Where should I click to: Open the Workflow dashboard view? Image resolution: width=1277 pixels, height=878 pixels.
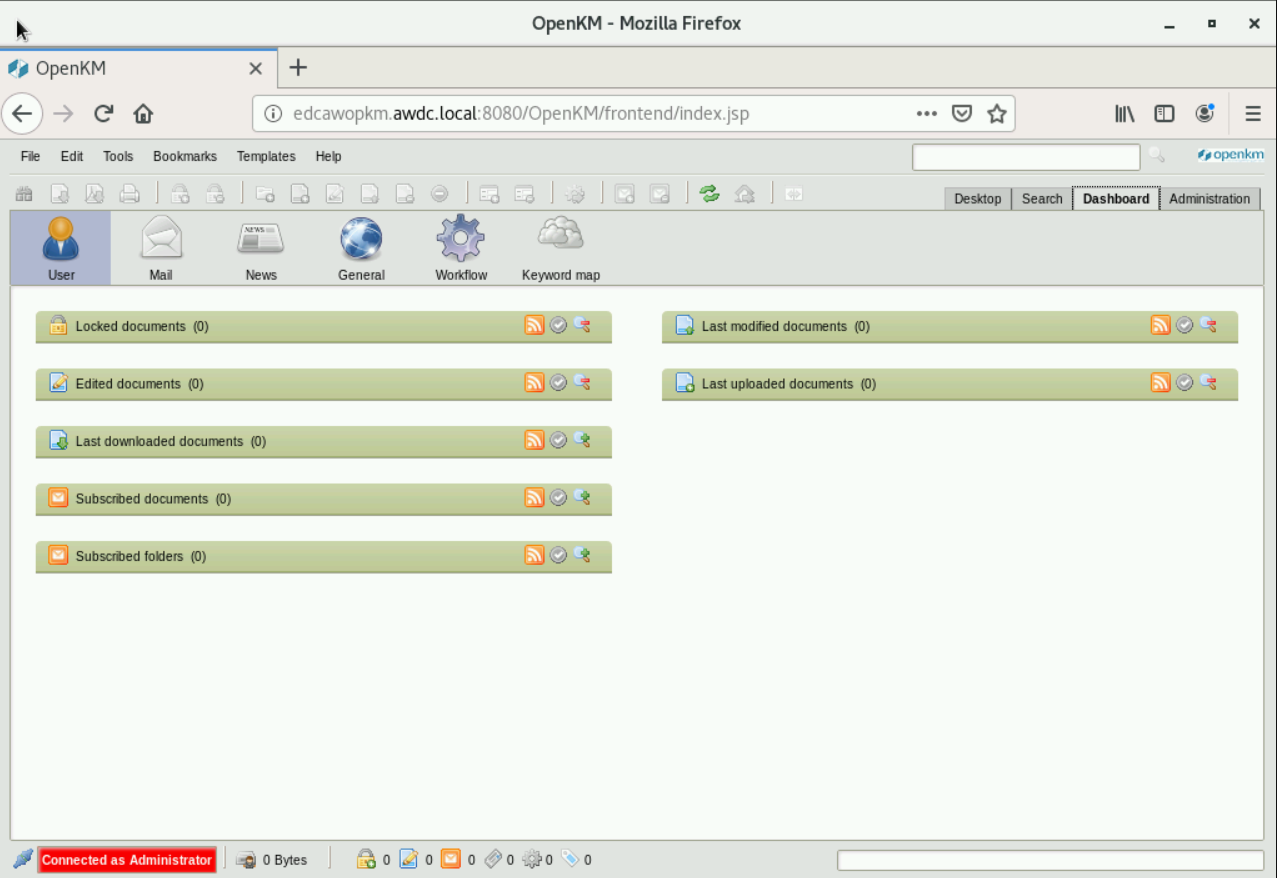[461, 248]
